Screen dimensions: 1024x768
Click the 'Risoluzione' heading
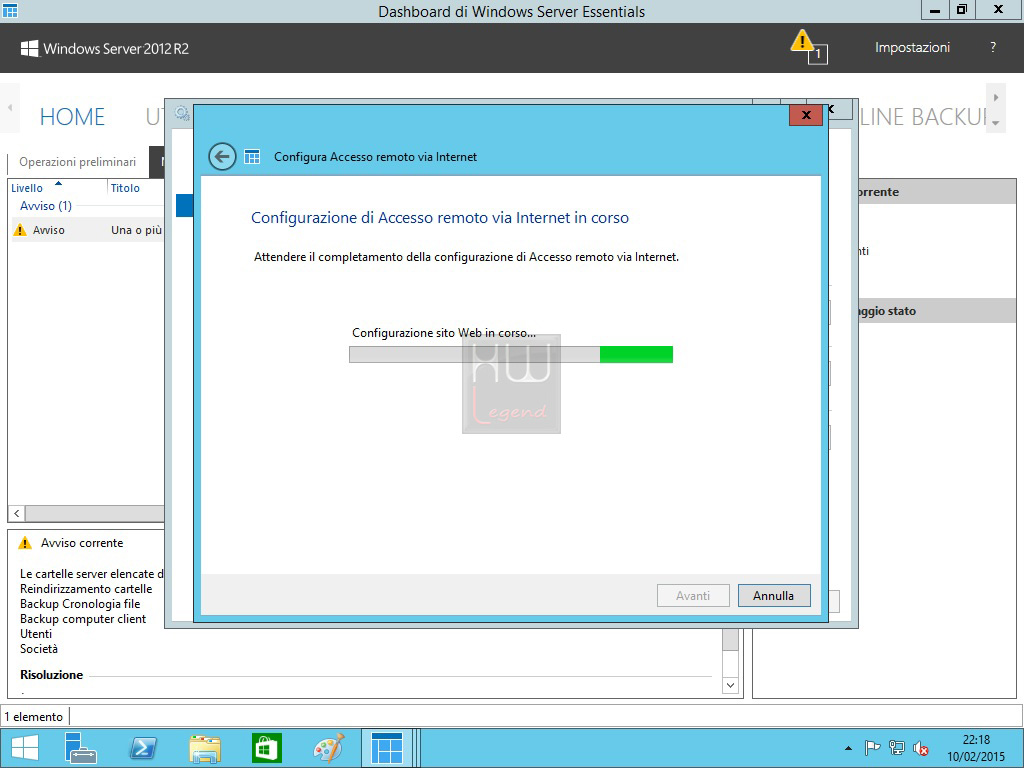[x=52, y=675]
